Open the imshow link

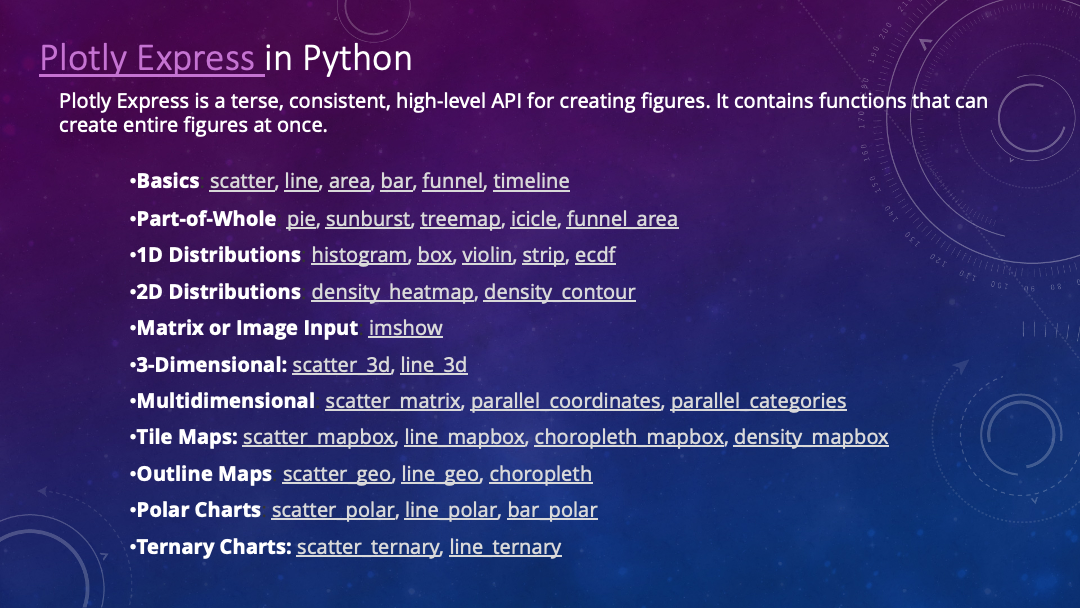[x=405, y=328]
